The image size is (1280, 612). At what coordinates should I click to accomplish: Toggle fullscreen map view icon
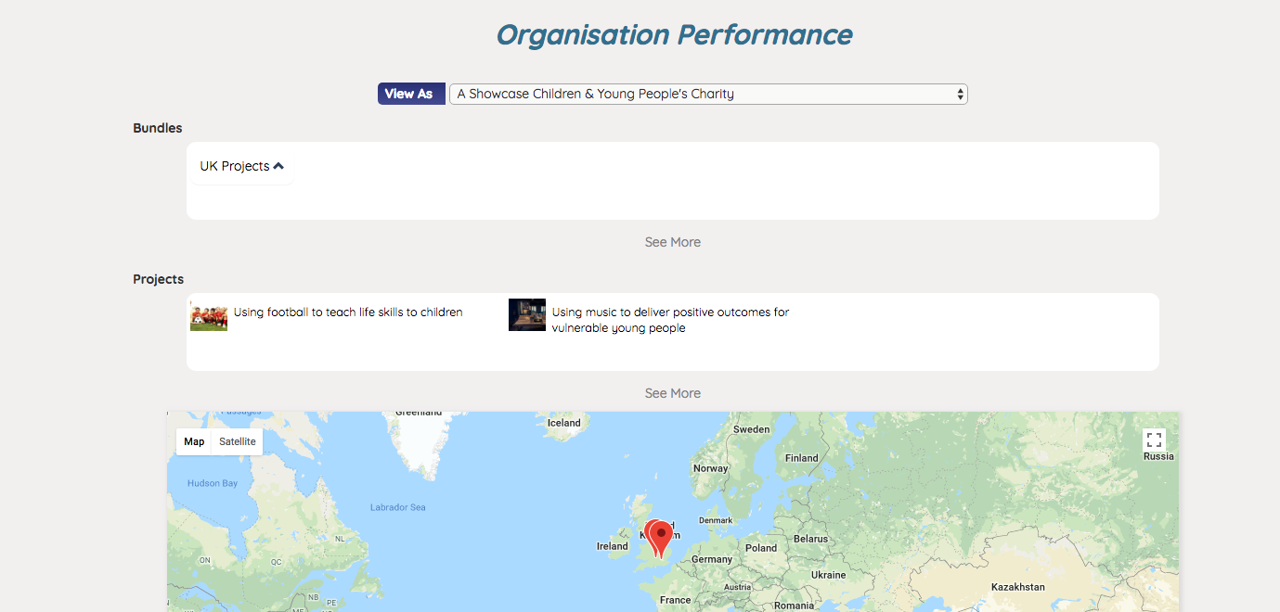(1154, 440)
